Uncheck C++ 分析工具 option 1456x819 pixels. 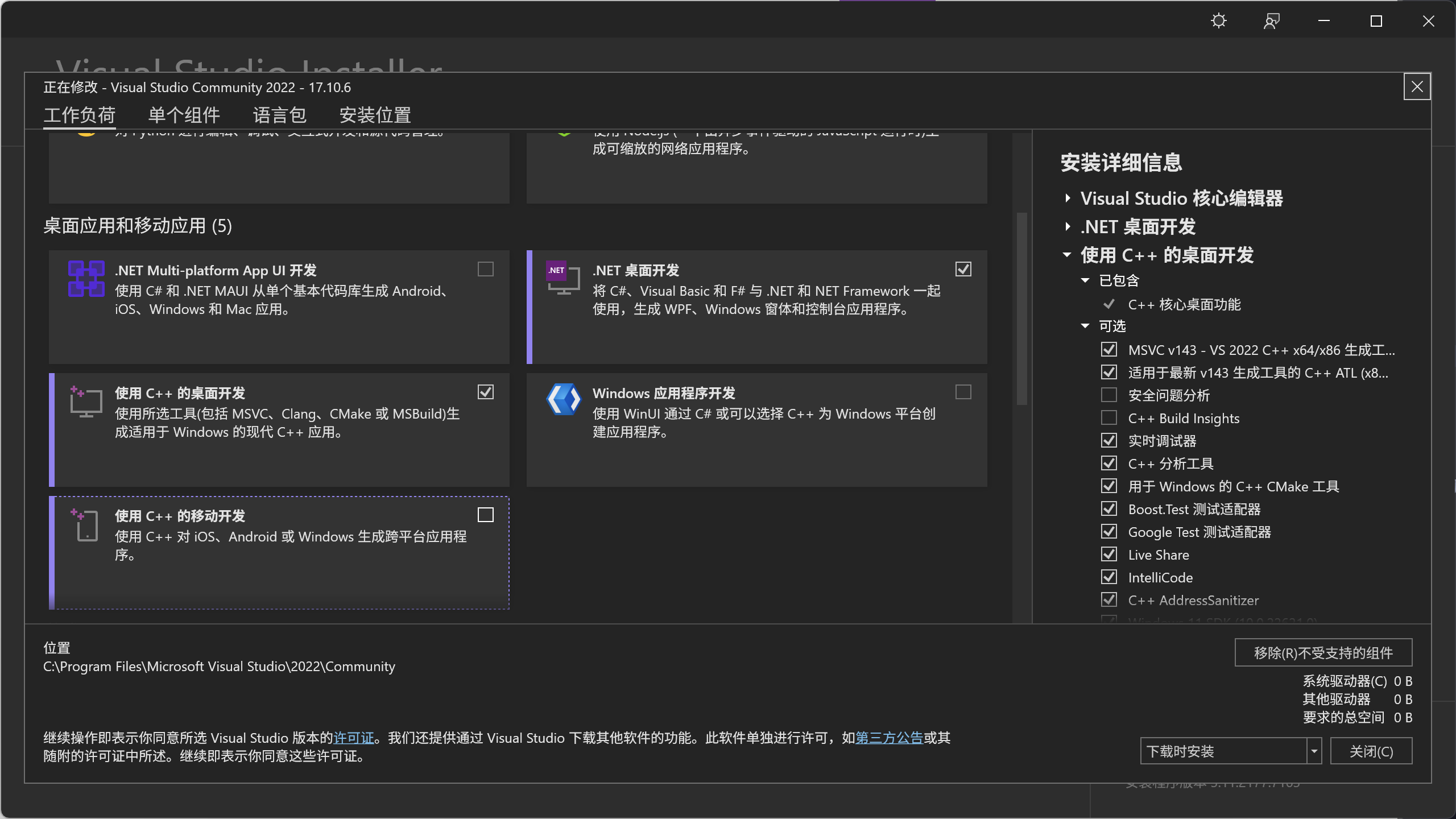(1109, 463)
